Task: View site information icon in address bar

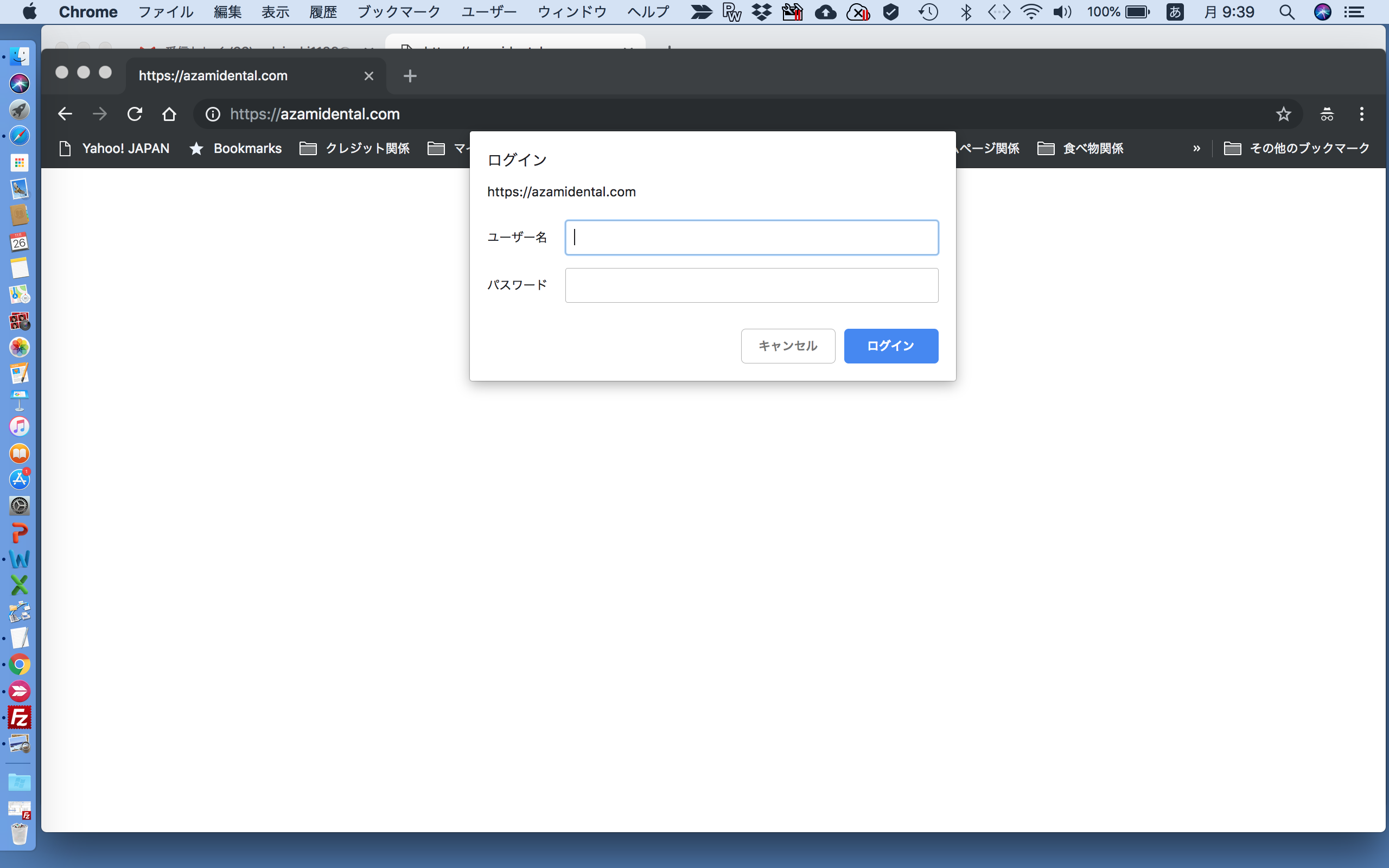Action: [213, 114]
